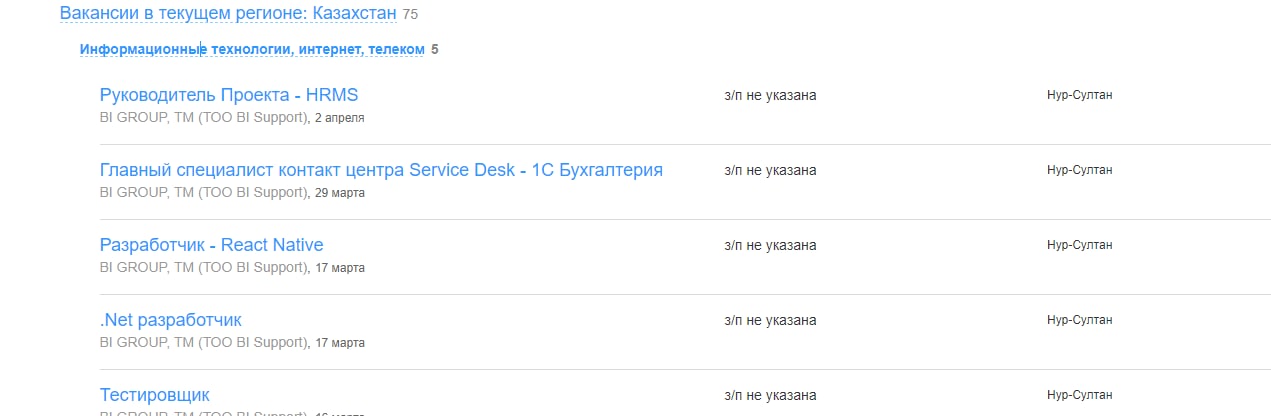
Task: Open the "Руководитель Проекта - HRMS" vacancy
Action: click(x=229, y=95)
